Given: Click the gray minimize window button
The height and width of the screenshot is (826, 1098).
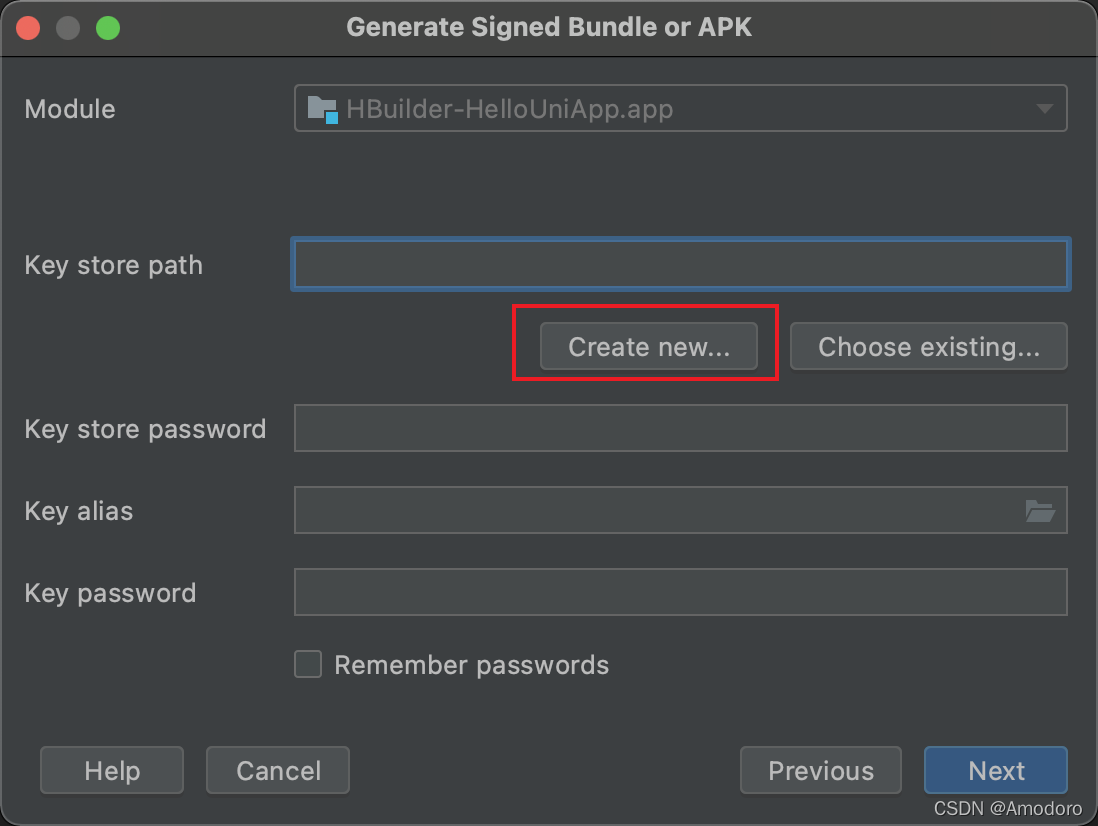Looking at the screenshot, I should 68,28.
